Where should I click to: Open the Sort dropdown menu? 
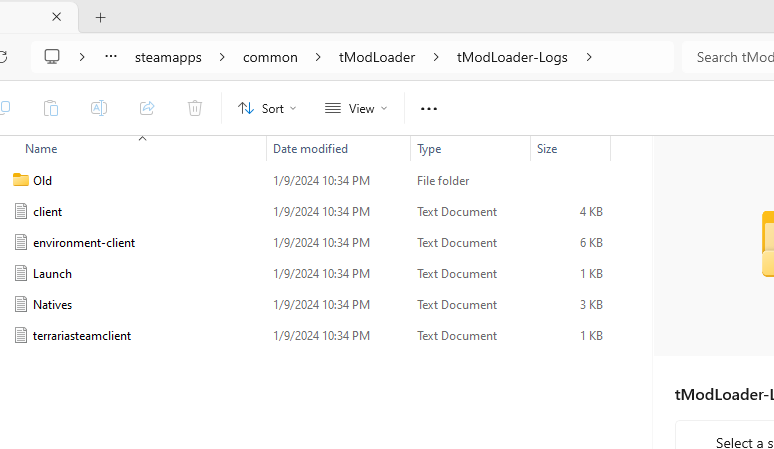(267, 109)
